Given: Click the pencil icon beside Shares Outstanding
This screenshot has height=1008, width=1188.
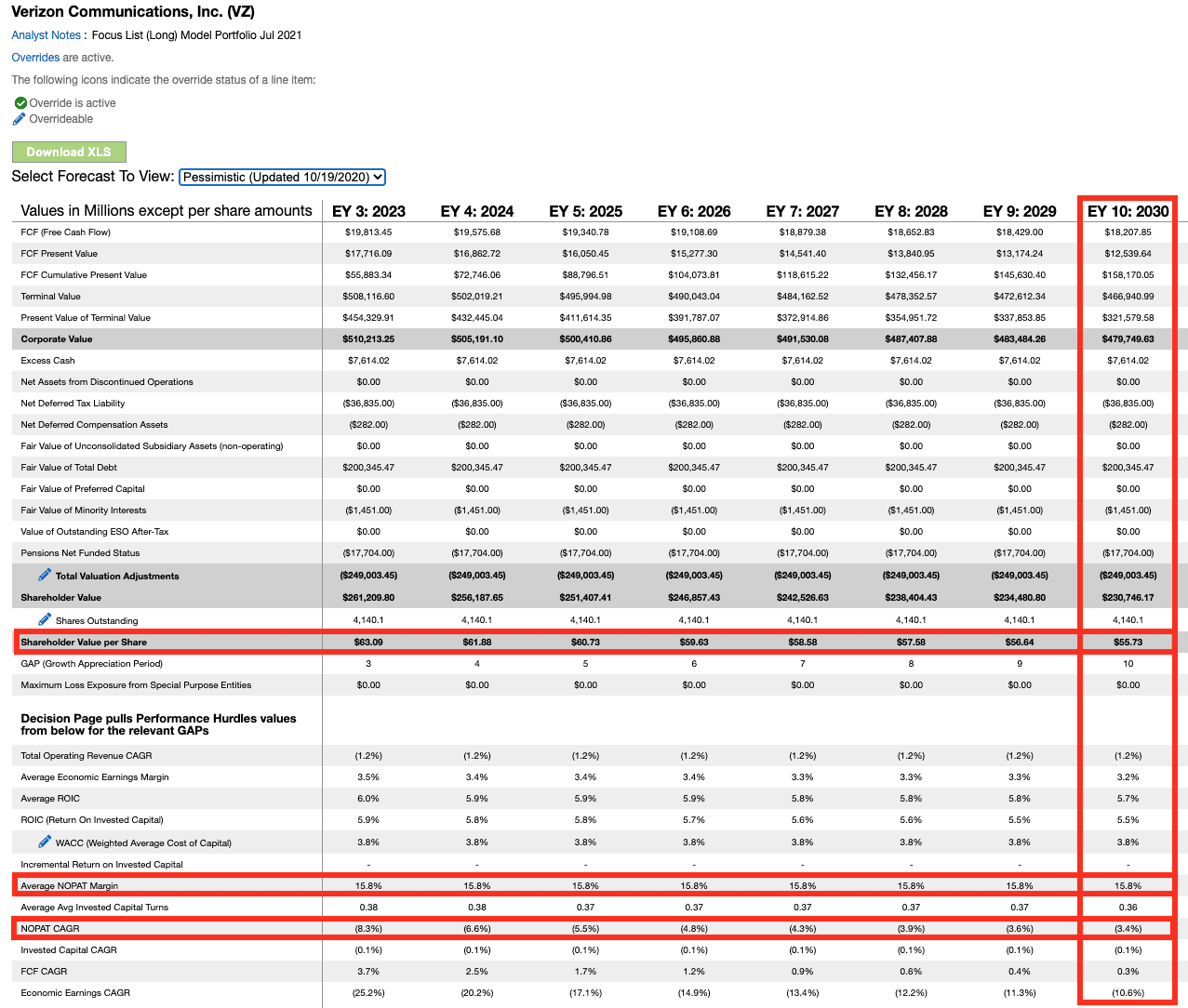Looking at the screenshot, I should click(45, 619).
